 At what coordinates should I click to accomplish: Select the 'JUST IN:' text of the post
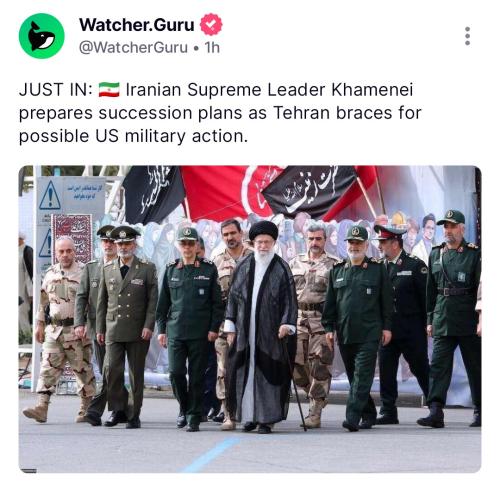click(x=56, y=90)
